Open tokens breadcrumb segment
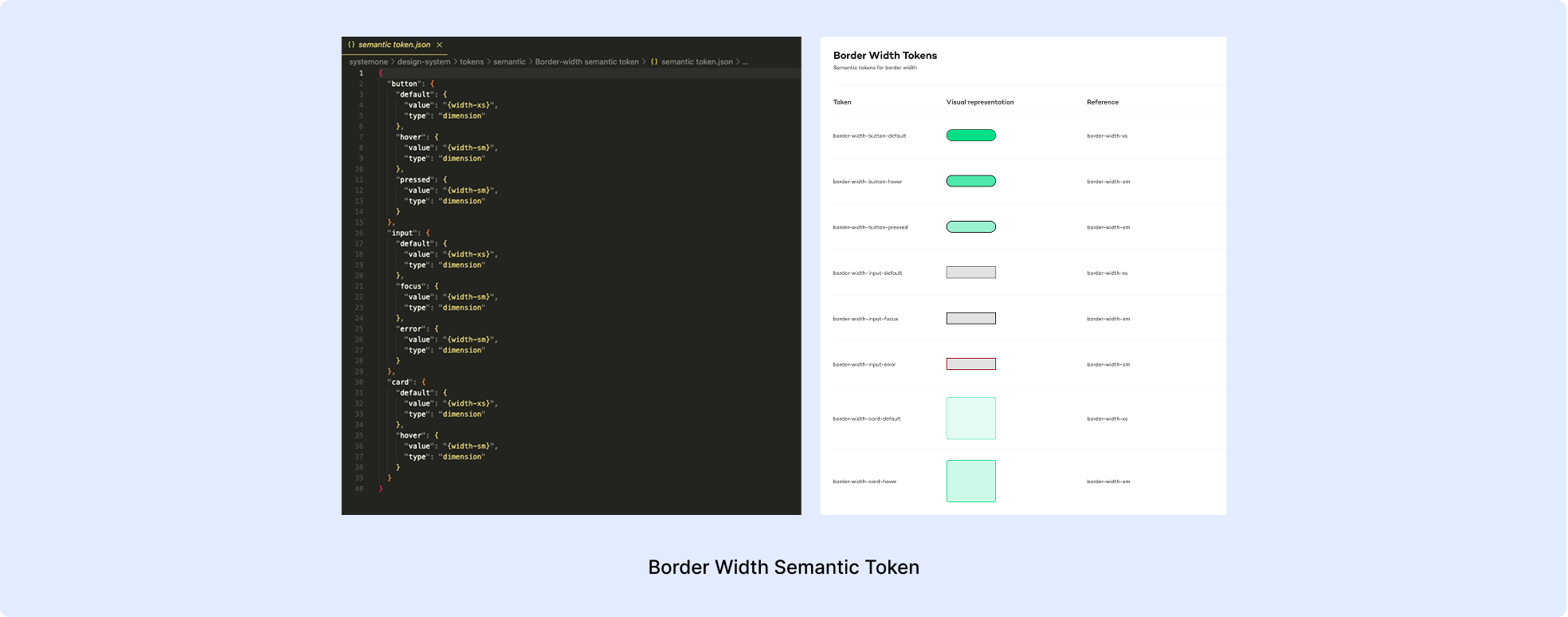Viewport: 1568px width, 617px height. click(x=472, y=62)
